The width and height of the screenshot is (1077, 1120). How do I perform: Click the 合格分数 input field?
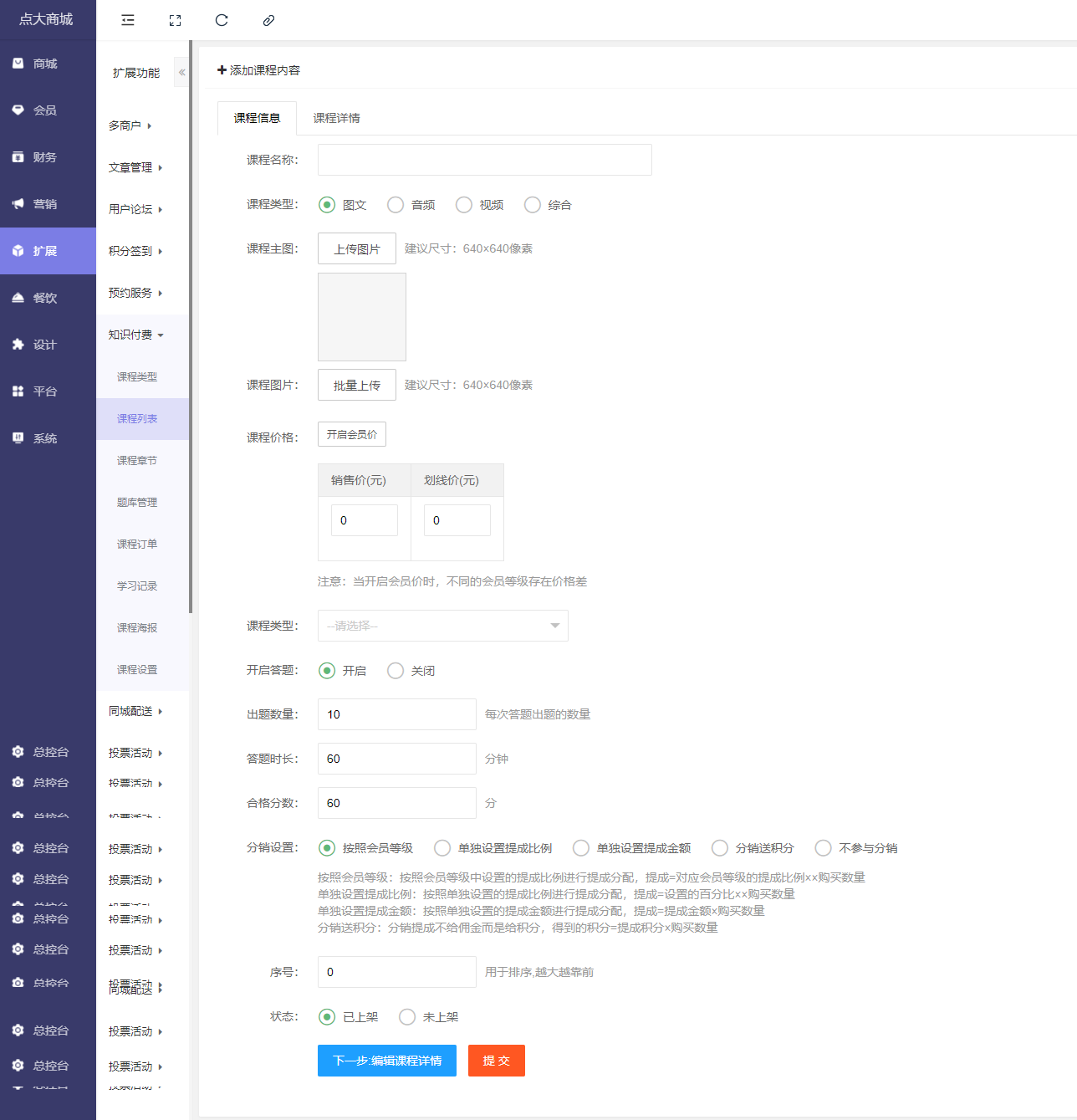click(x=397, y=803)
